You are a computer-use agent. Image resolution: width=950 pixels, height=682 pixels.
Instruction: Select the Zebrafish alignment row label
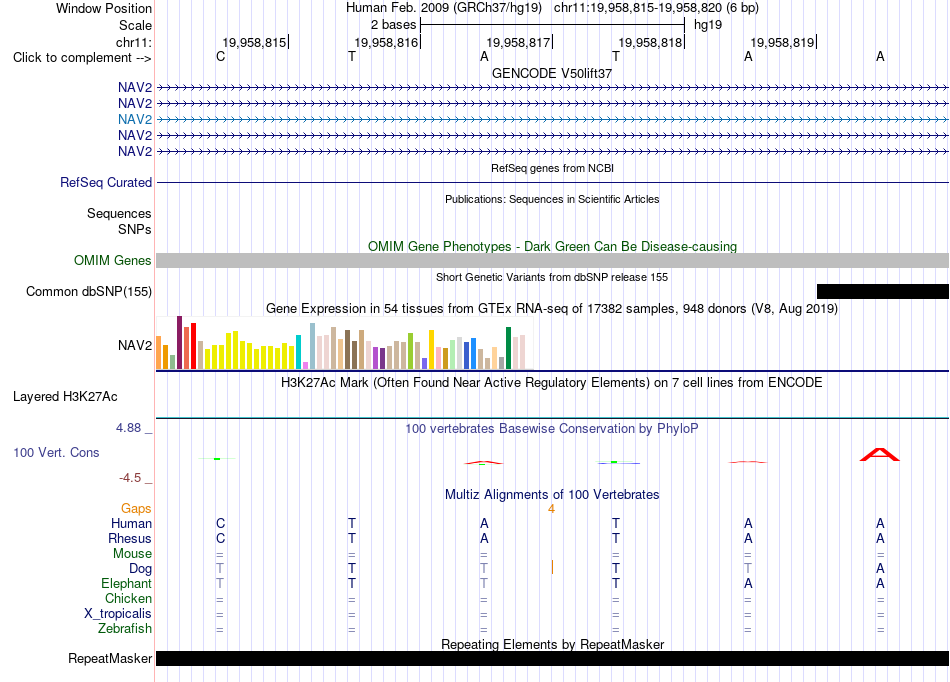point(125,629)
